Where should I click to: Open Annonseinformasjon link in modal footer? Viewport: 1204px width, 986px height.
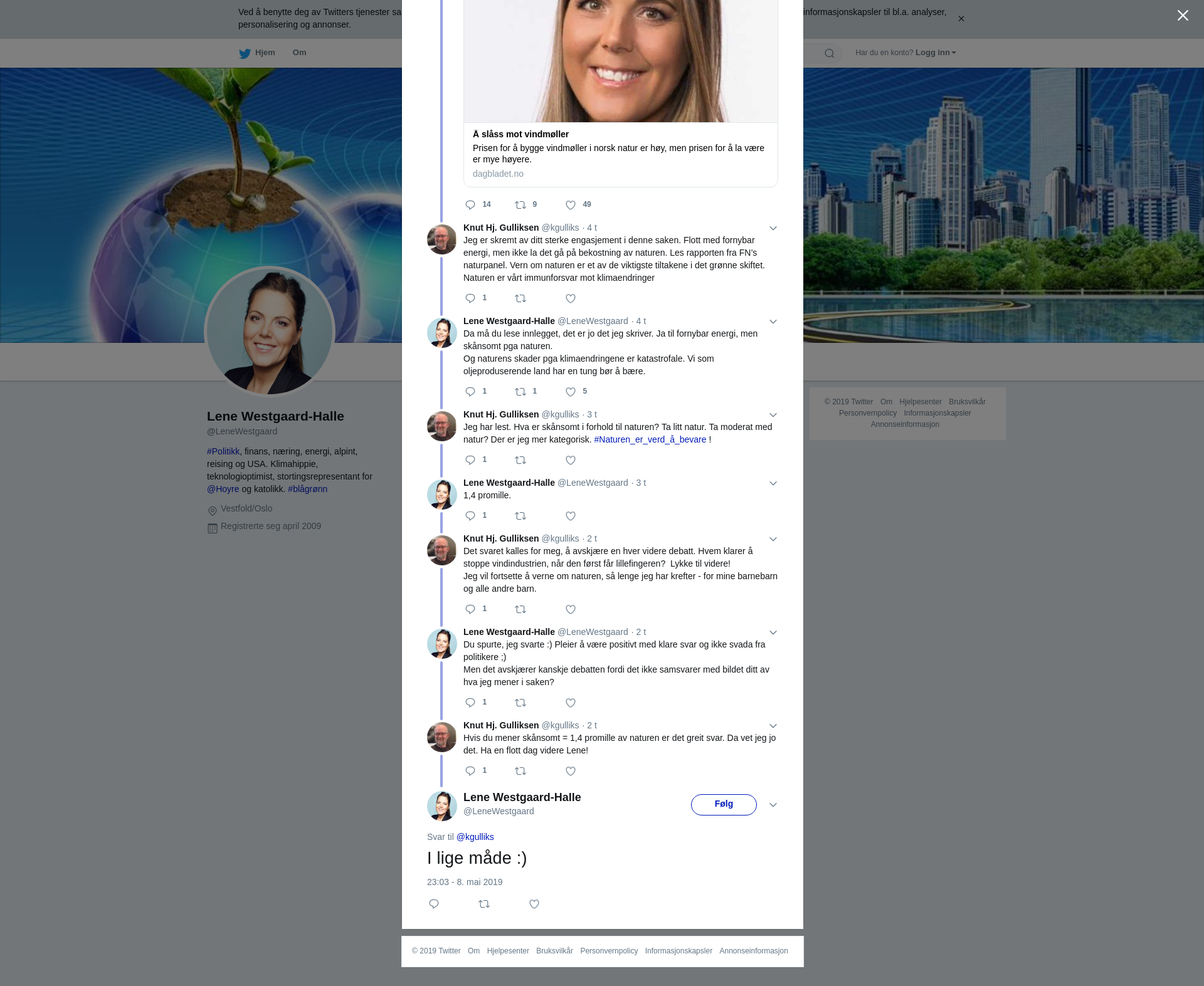(x=754, y=951)
